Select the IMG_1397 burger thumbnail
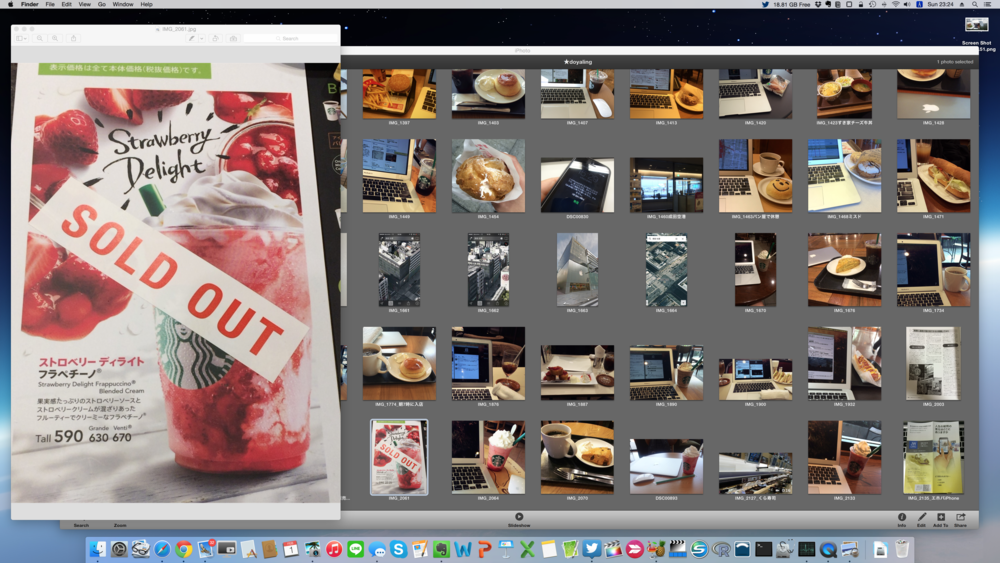This screenshot has width=1000, height=563. click(x=399, y=94)
